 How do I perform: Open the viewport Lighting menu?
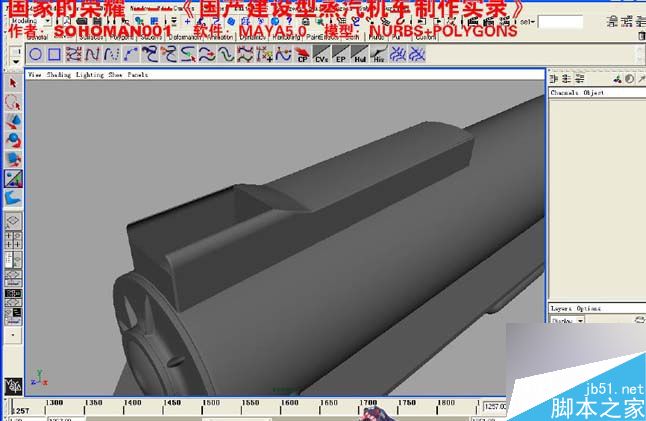pos(89,75)
